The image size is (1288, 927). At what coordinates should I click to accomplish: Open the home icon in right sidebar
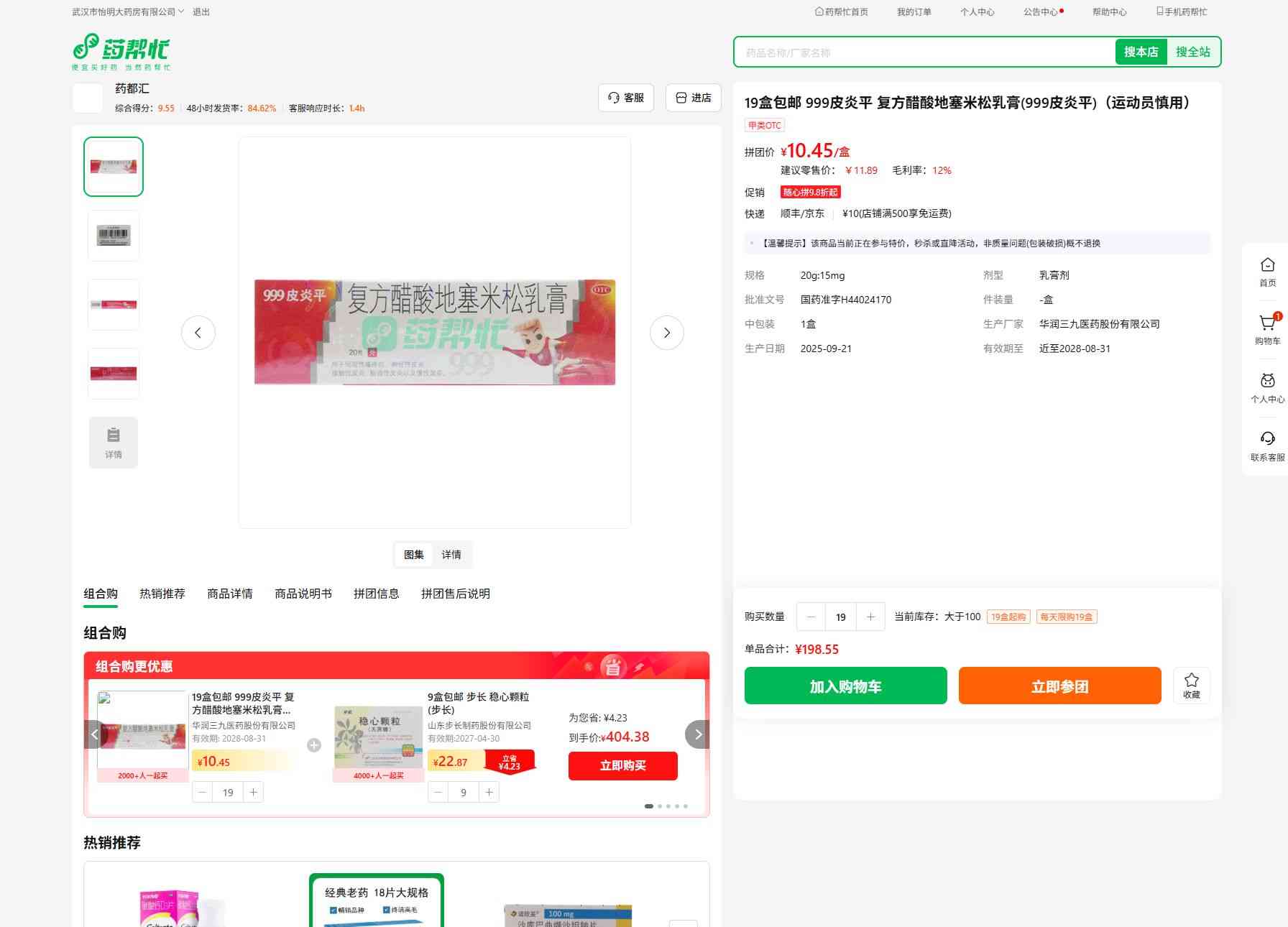[1267, 266]
